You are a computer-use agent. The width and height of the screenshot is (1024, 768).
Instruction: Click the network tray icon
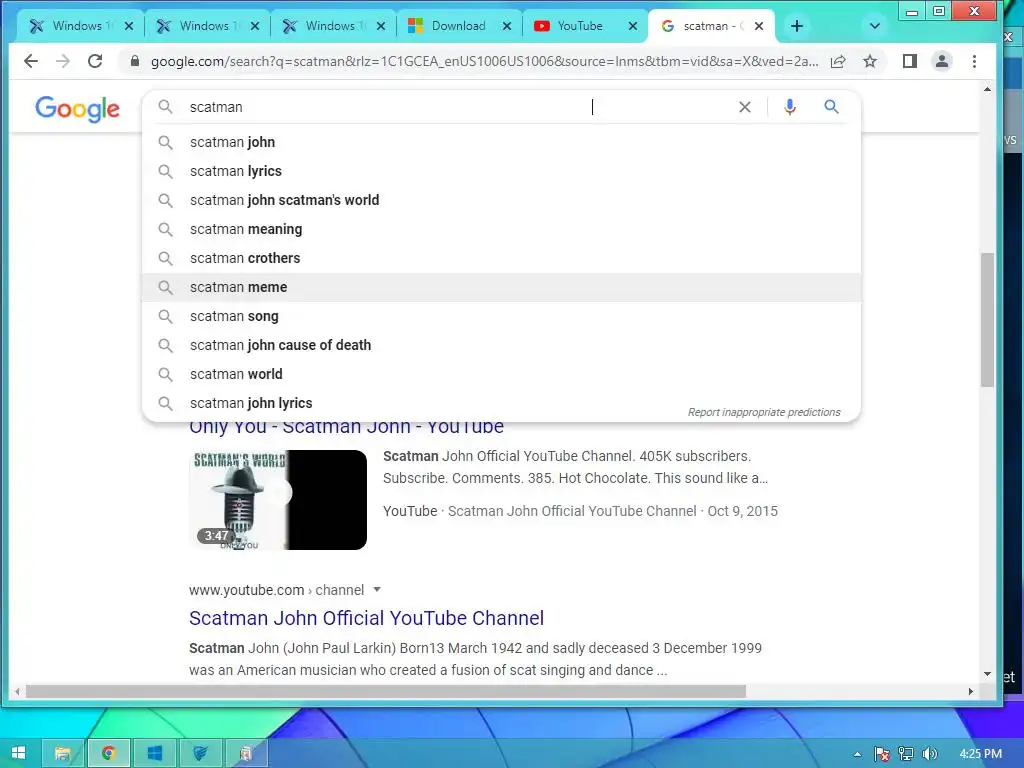click(906, 754)
